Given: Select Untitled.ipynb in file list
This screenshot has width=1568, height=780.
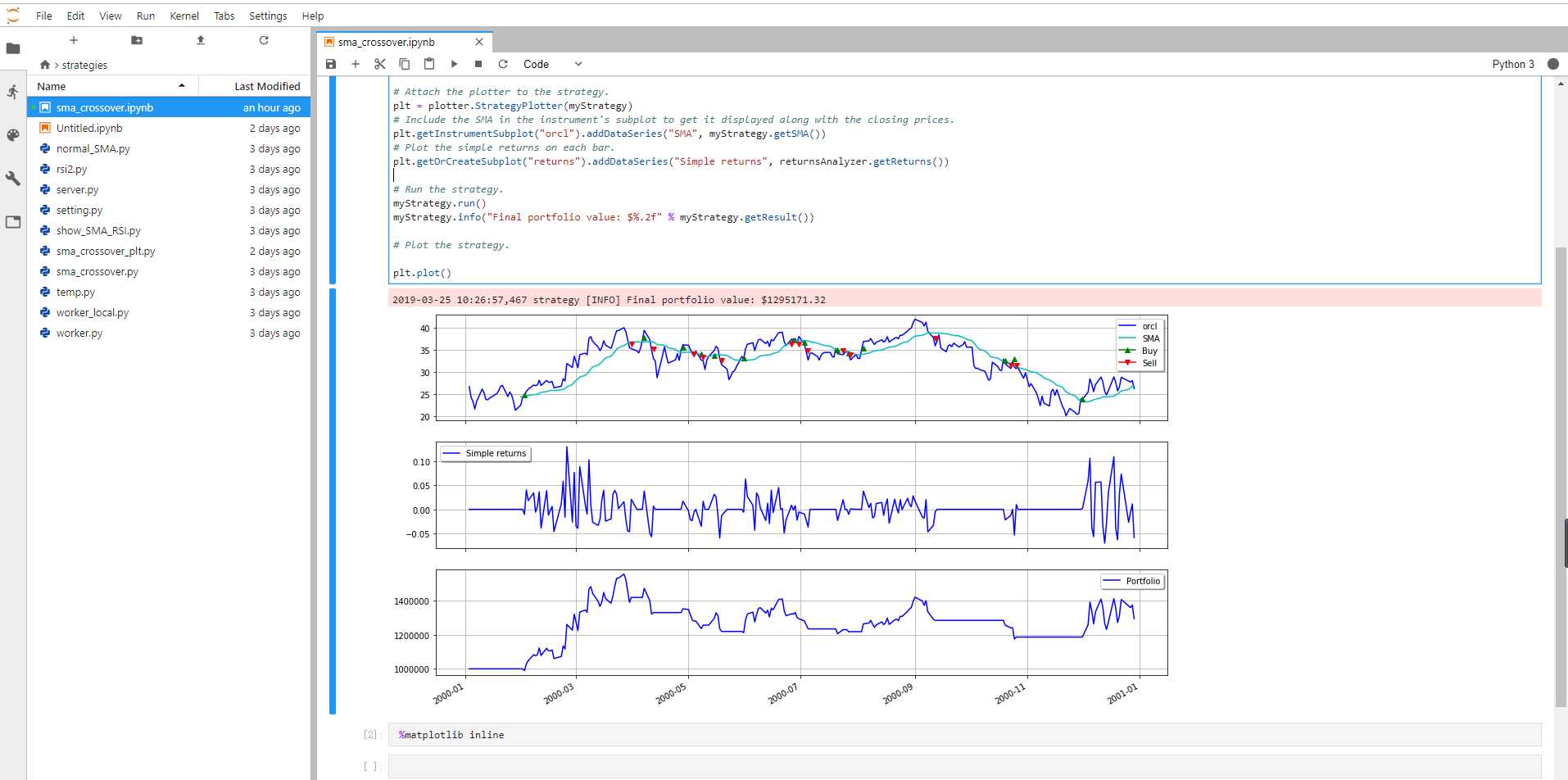Looking at the screenshot, I should coord(169,128).
